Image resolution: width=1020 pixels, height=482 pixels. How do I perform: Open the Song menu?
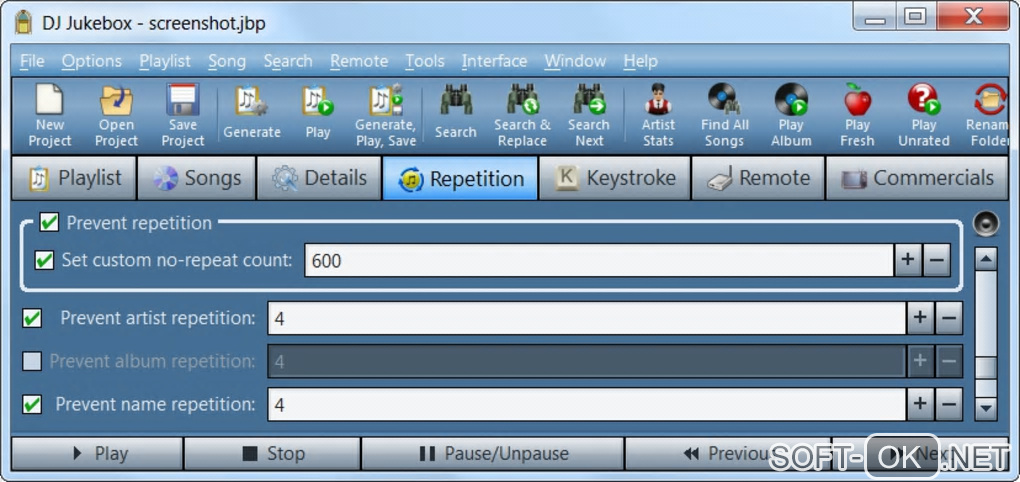(x=227, y=61)
